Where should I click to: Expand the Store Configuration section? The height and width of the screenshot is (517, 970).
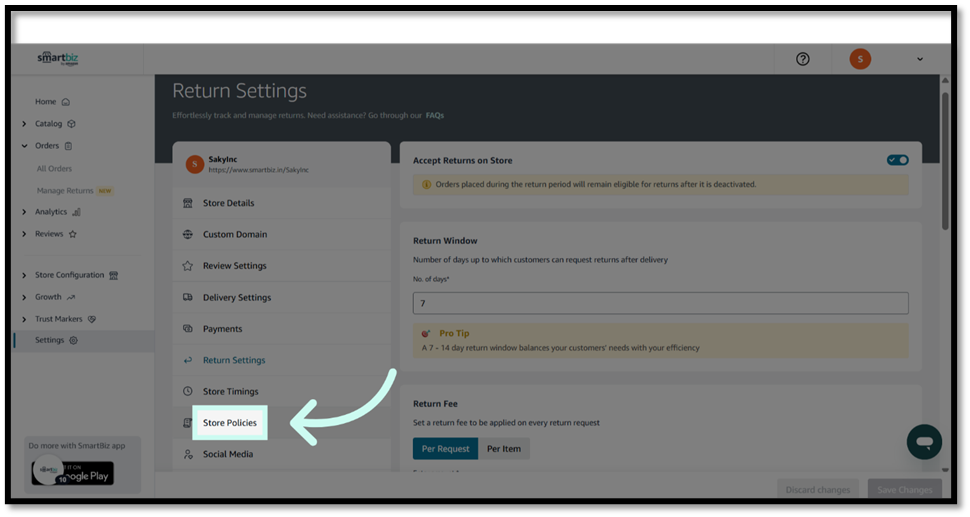tap(24, 275)
